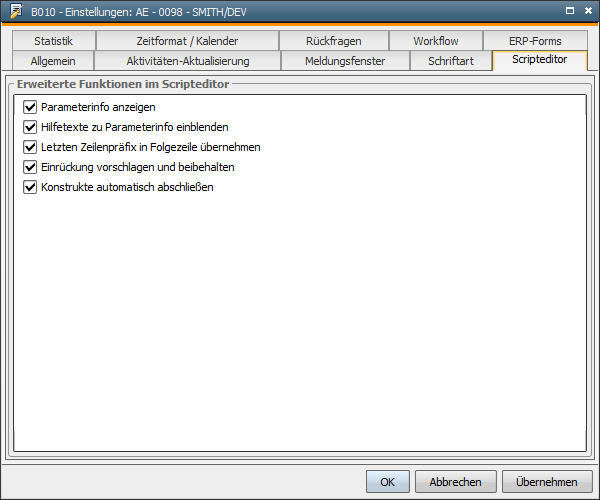Viewport: 600px width, 500px height.
Task: Disable Hilfetexte zu Parameterinfo einblenden
Action: pos(30,127)
